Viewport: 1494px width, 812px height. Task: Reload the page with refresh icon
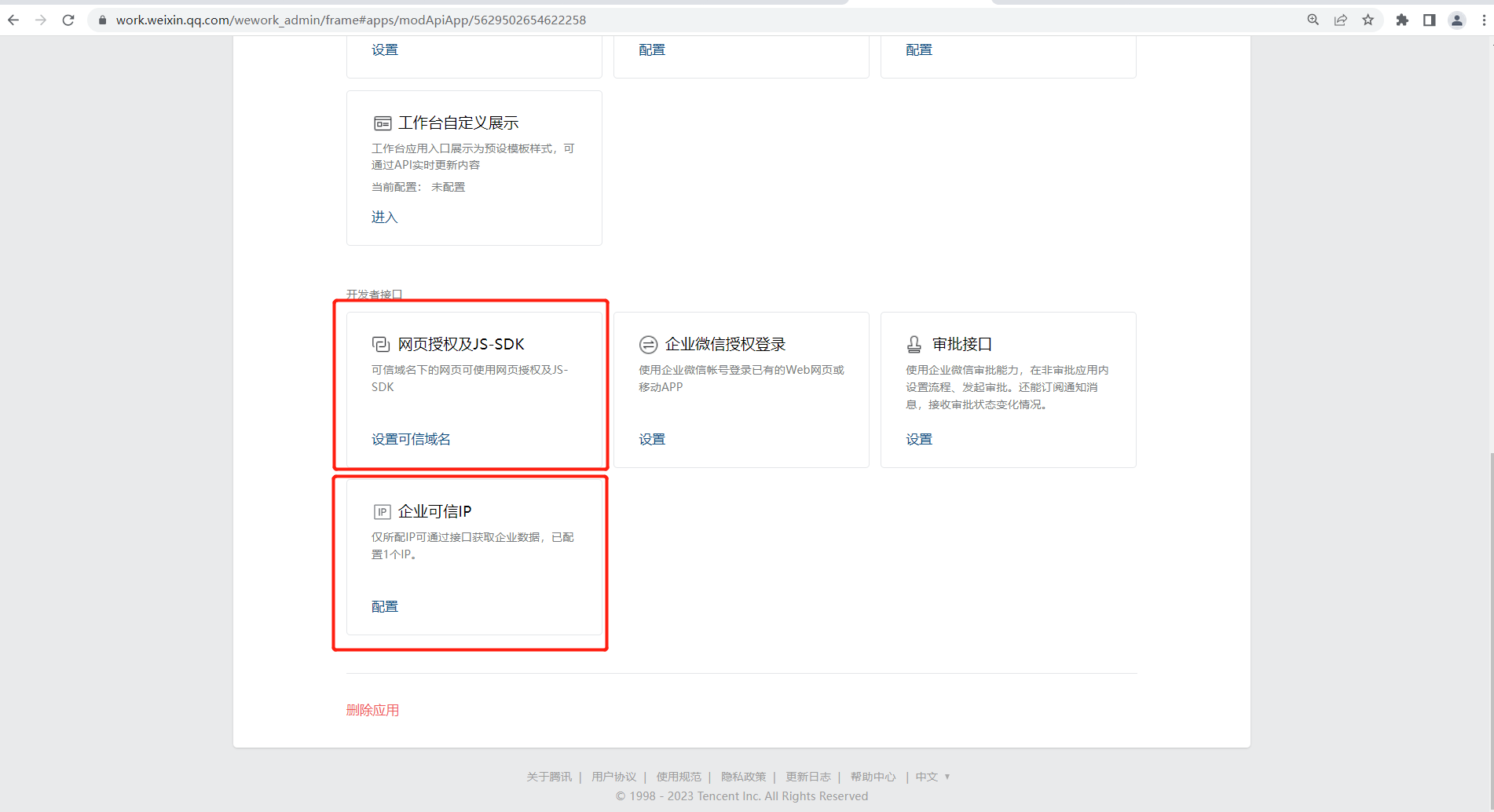coord(68,20)
